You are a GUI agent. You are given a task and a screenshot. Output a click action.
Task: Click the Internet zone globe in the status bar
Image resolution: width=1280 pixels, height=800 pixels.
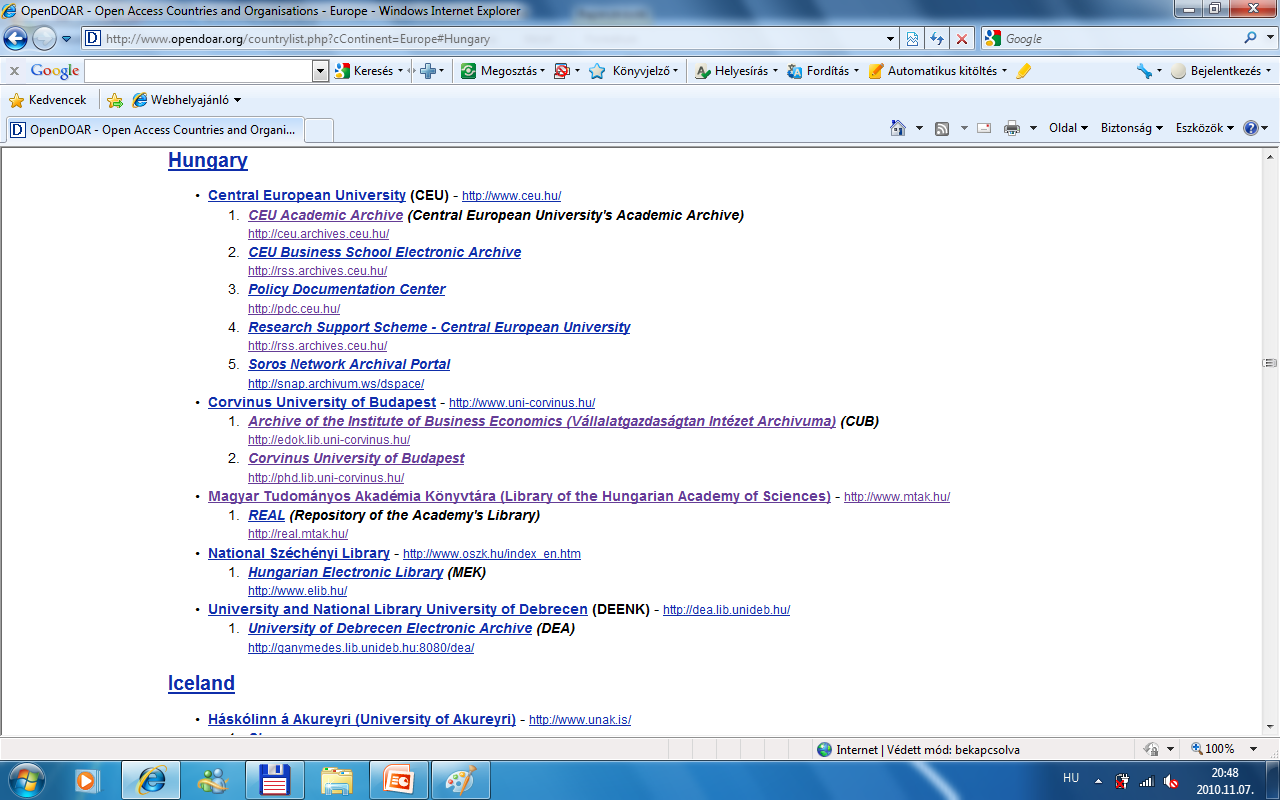click(x=824, y=749)
